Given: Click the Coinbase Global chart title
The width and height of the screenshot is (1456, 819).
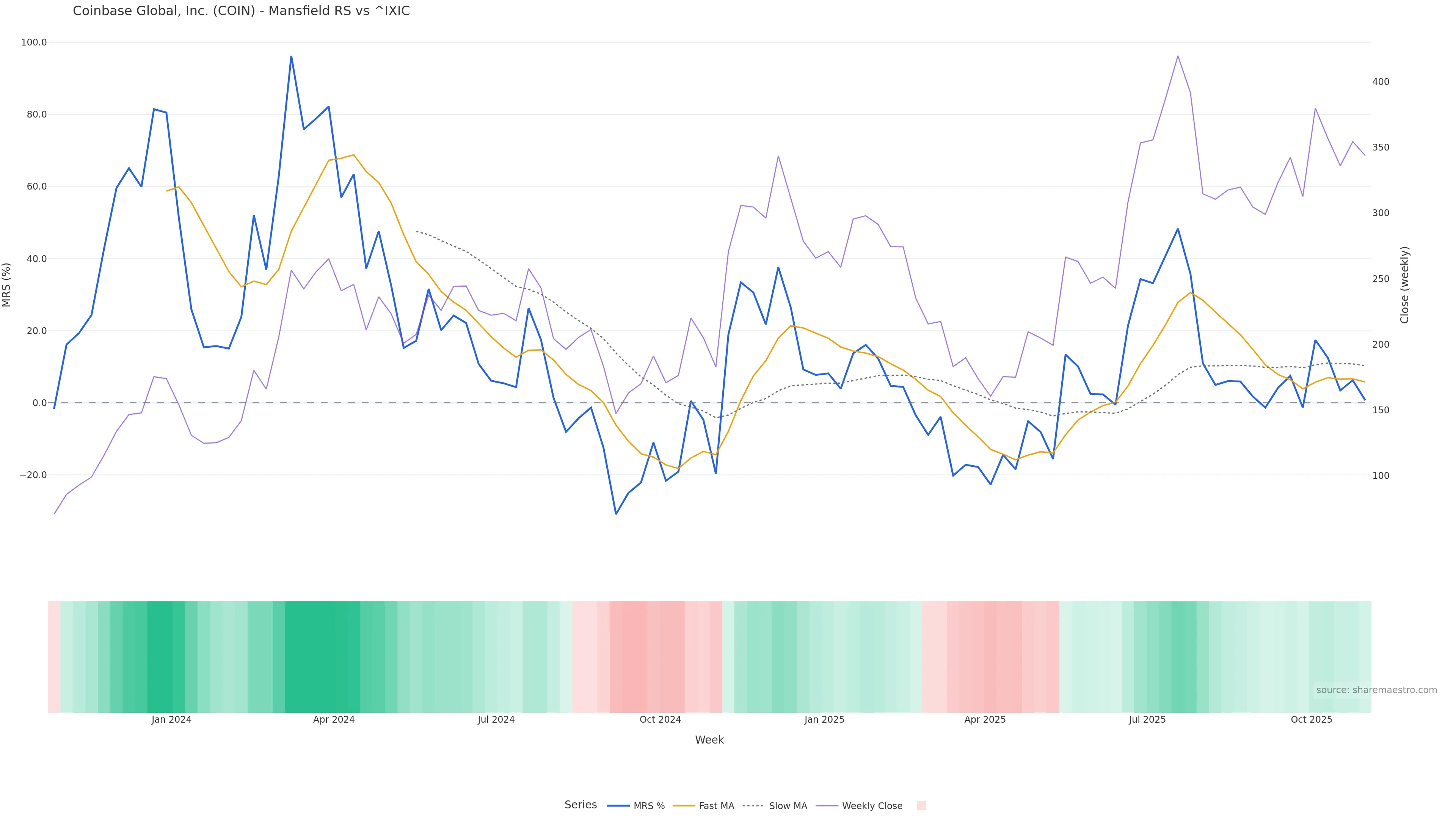Looking at the screenshot, I should tap(242, 11).
